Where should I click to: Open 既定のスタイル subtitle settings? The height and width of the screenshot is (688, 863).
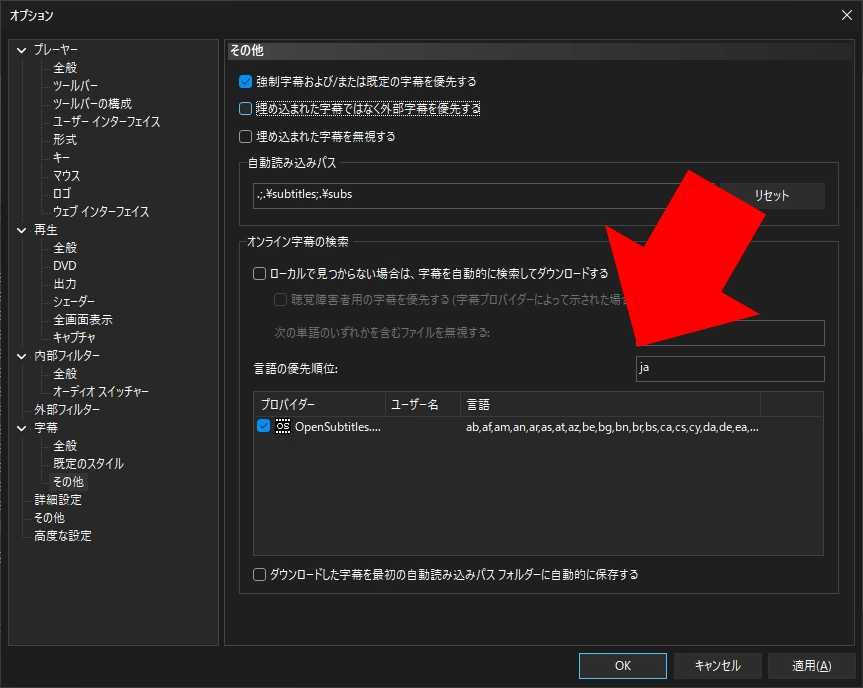click(x=88, y=464)
